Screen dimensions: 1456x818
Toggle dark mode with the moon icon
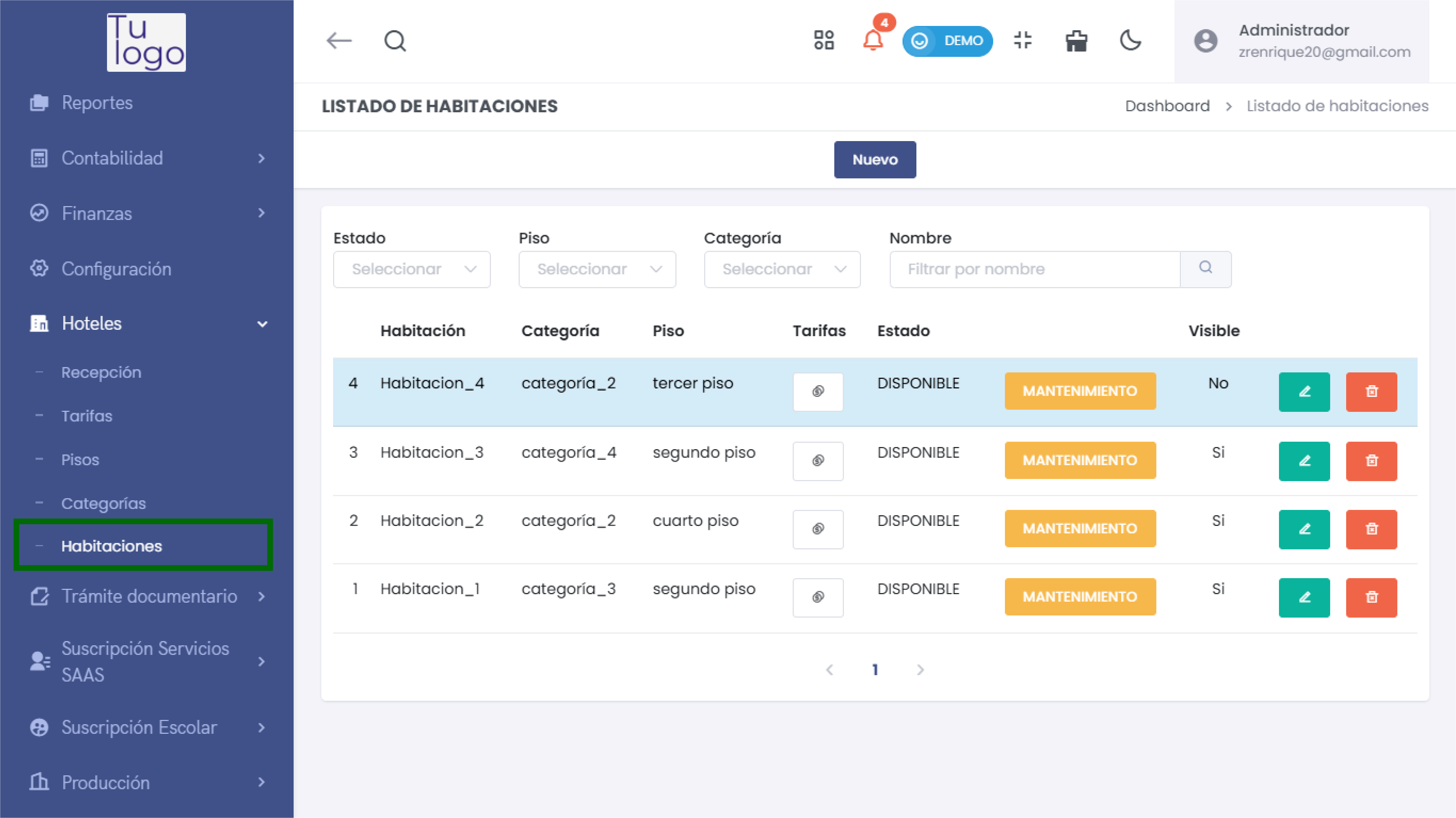click(x=1130, y=41)
